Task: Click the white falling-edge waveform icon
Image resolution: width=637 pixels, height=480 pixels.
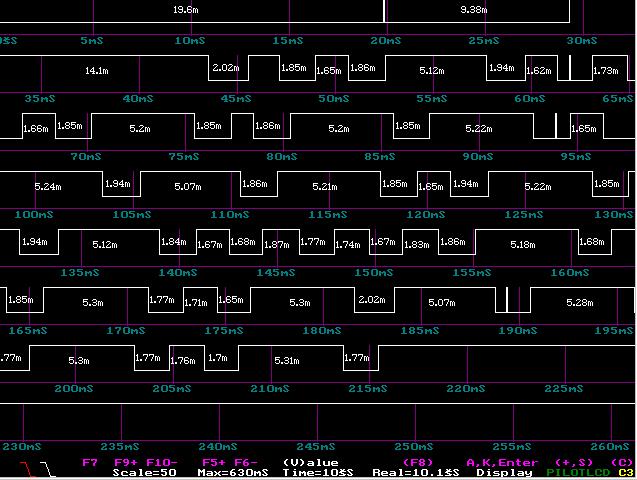Action: pyautogui.click(x=48, y=469)
